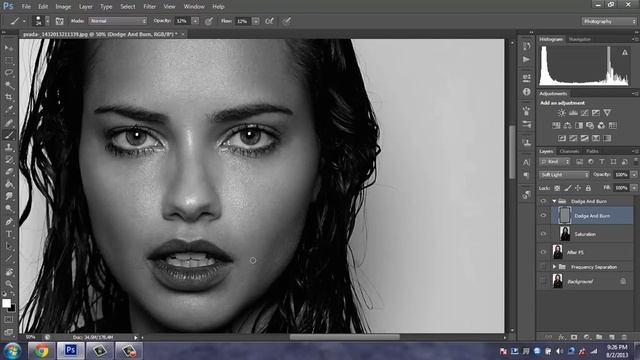The image size is (640, 360).
Task: Select the Brush tool in toolbox
Action: click(x=9, y=135)
